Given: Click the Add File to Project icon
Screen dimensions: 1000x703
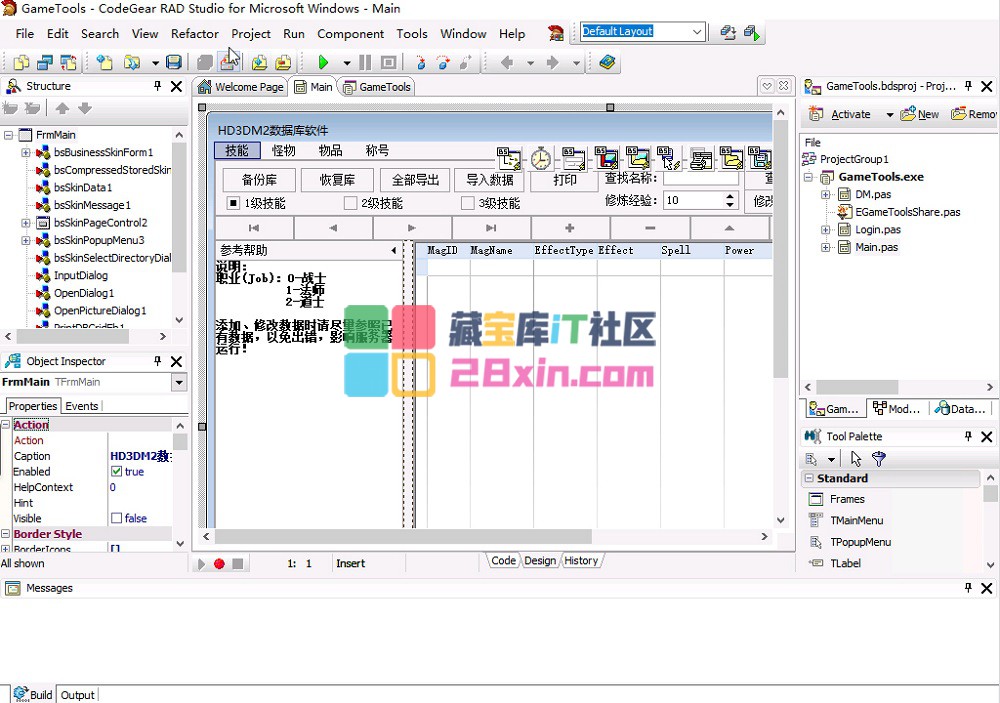Looking at the screenshot, I should point(259,63).
